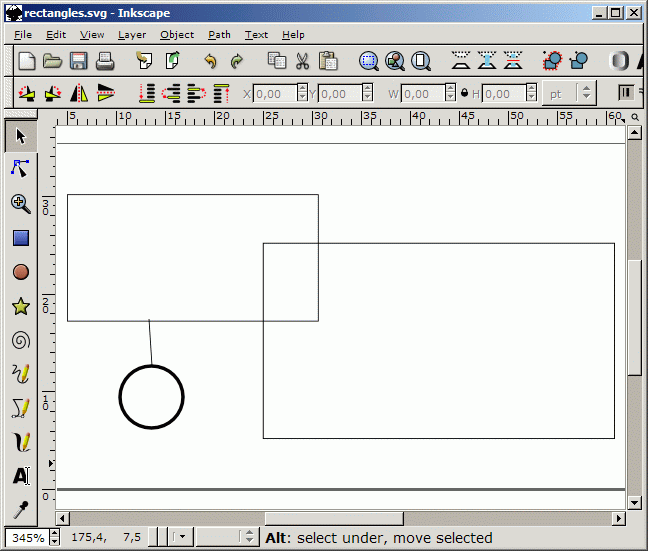Select the Calligraphy tool
Viewport: 648px width, 551px height.
click(x=21, y=442)
